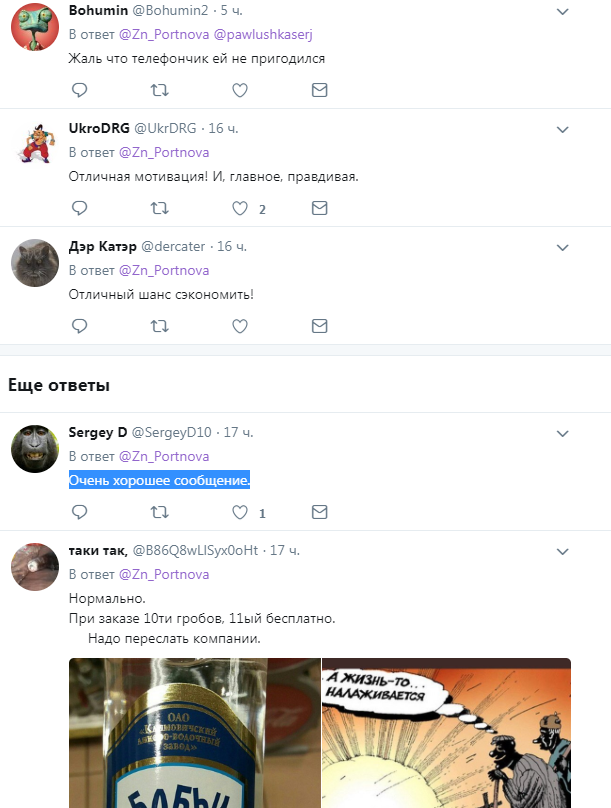Open dropdown chevron on Sergey D's tweet
This screenshot has height=808, width=611.
coord(563,433)
